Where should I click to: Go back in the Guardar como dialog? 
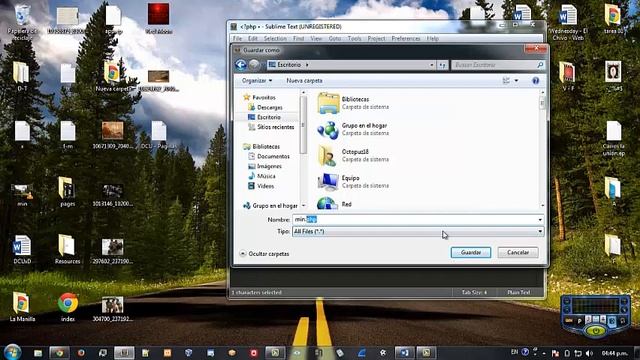point(241,65)
